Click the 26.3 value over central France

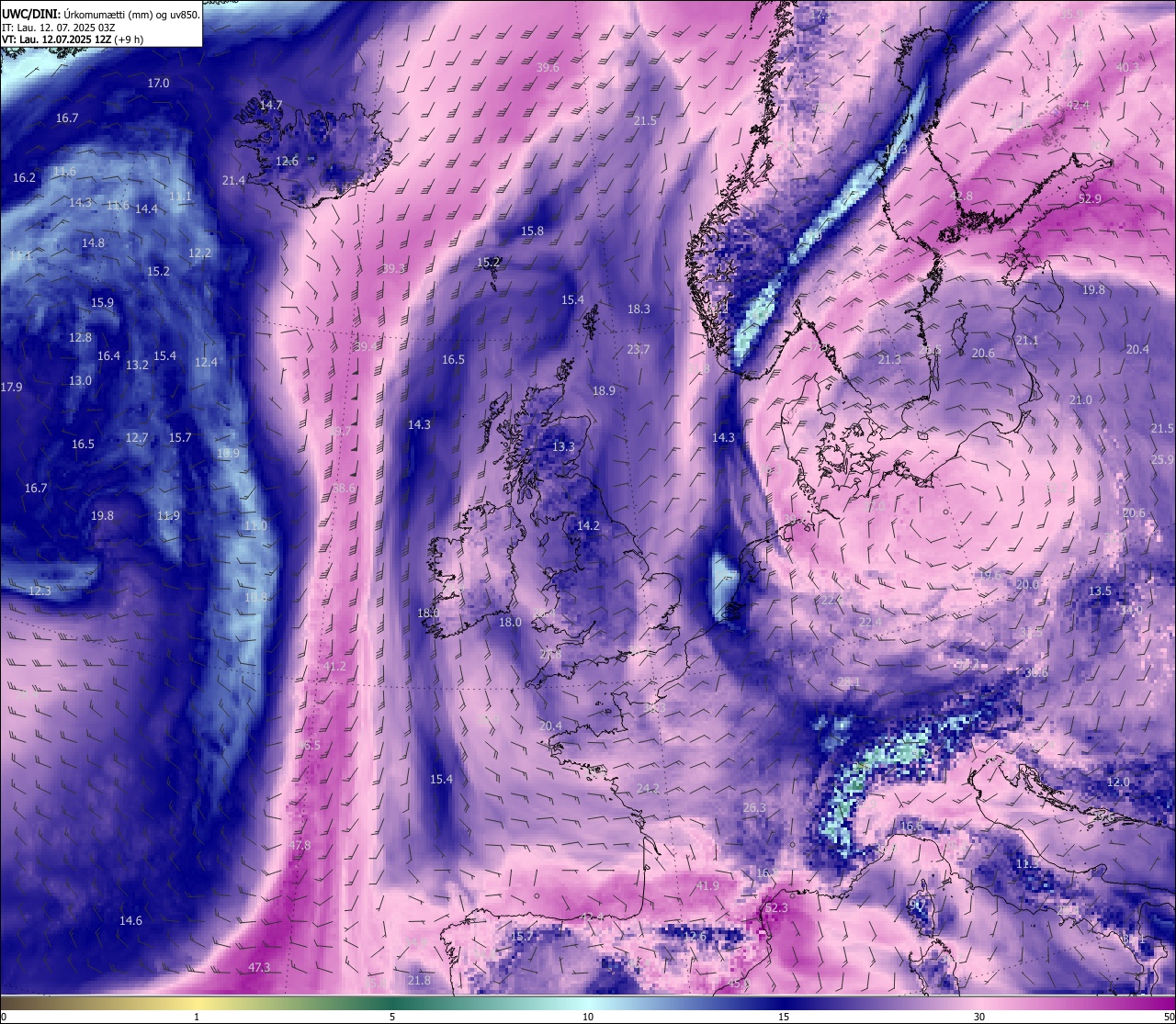tap(754, 808)
